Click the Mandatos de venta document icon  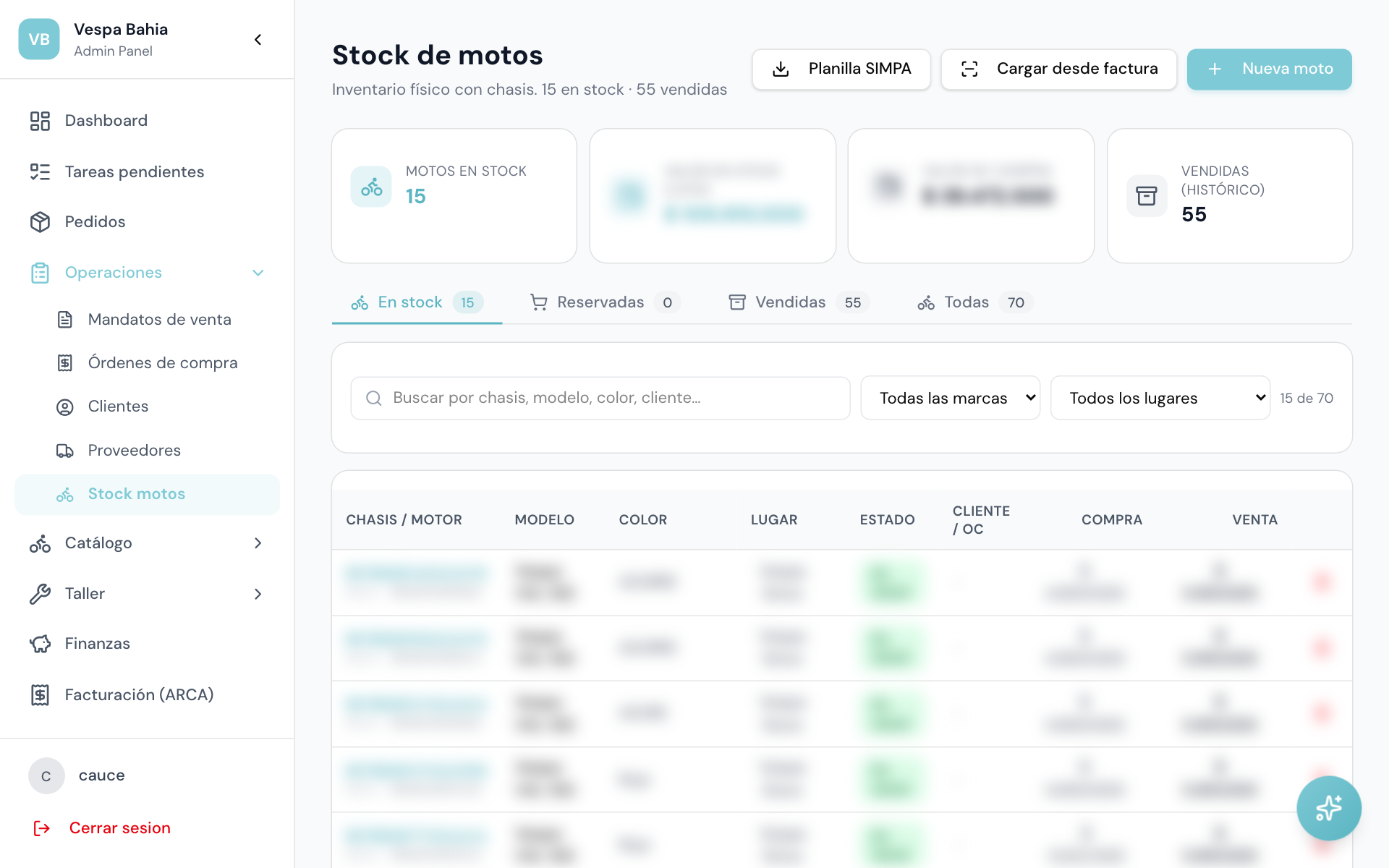65,320
